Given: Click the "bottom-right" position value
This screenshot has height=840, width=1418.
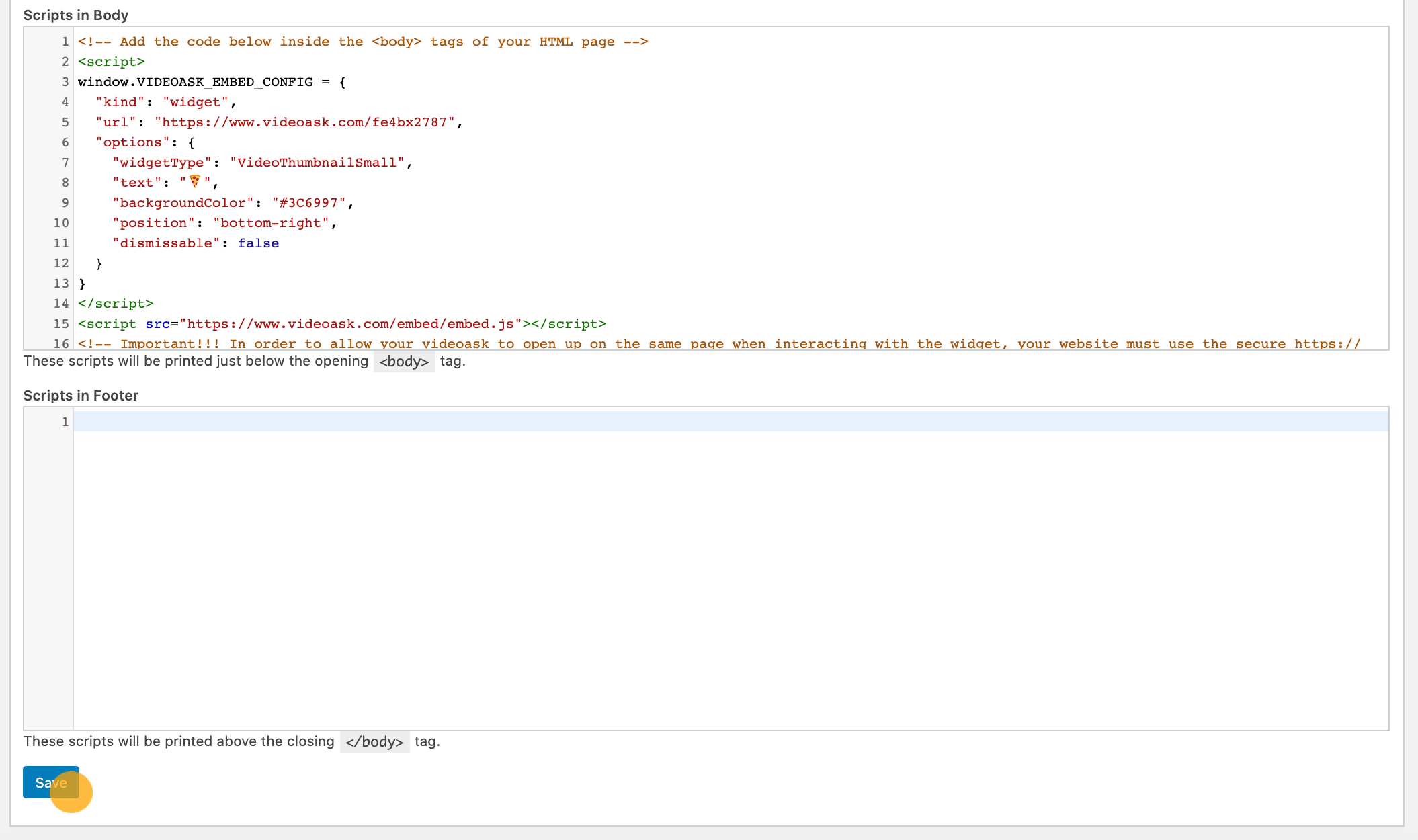Looking at the screenshot, I should pos(272,223).
